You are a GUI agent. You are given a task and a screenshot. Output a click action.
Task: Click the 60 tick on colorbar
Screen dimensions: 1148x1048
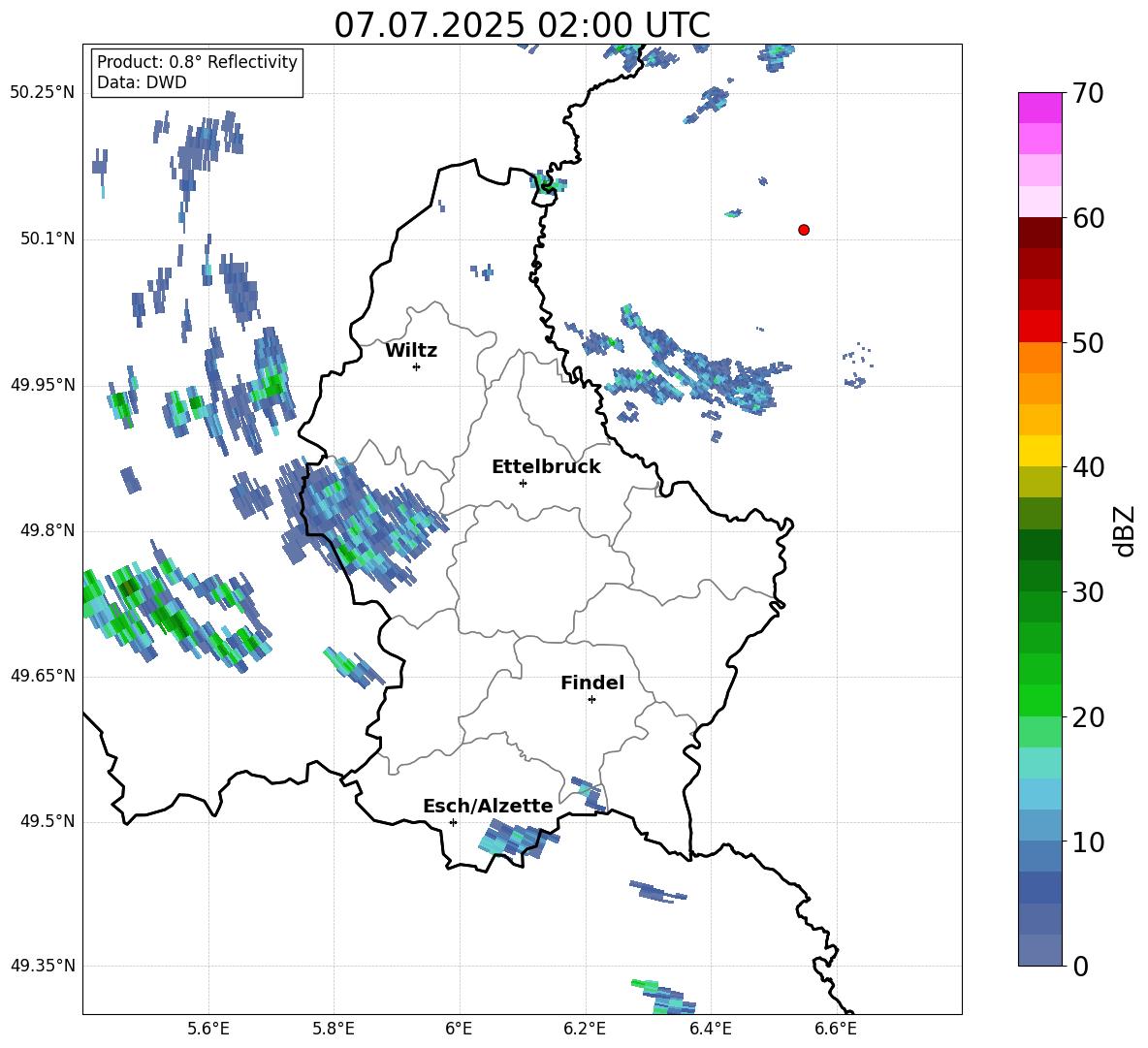click(x=1088, y=218)
